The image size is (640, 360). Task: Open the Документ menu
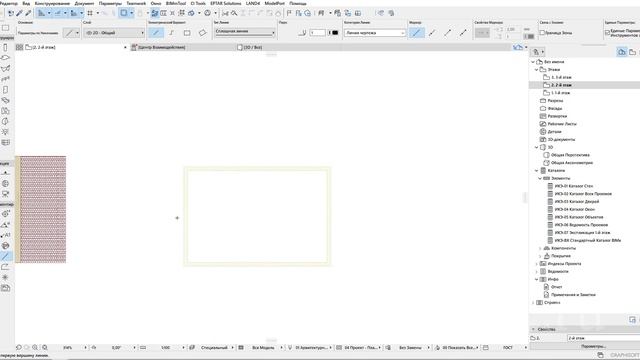coord(84,3)
